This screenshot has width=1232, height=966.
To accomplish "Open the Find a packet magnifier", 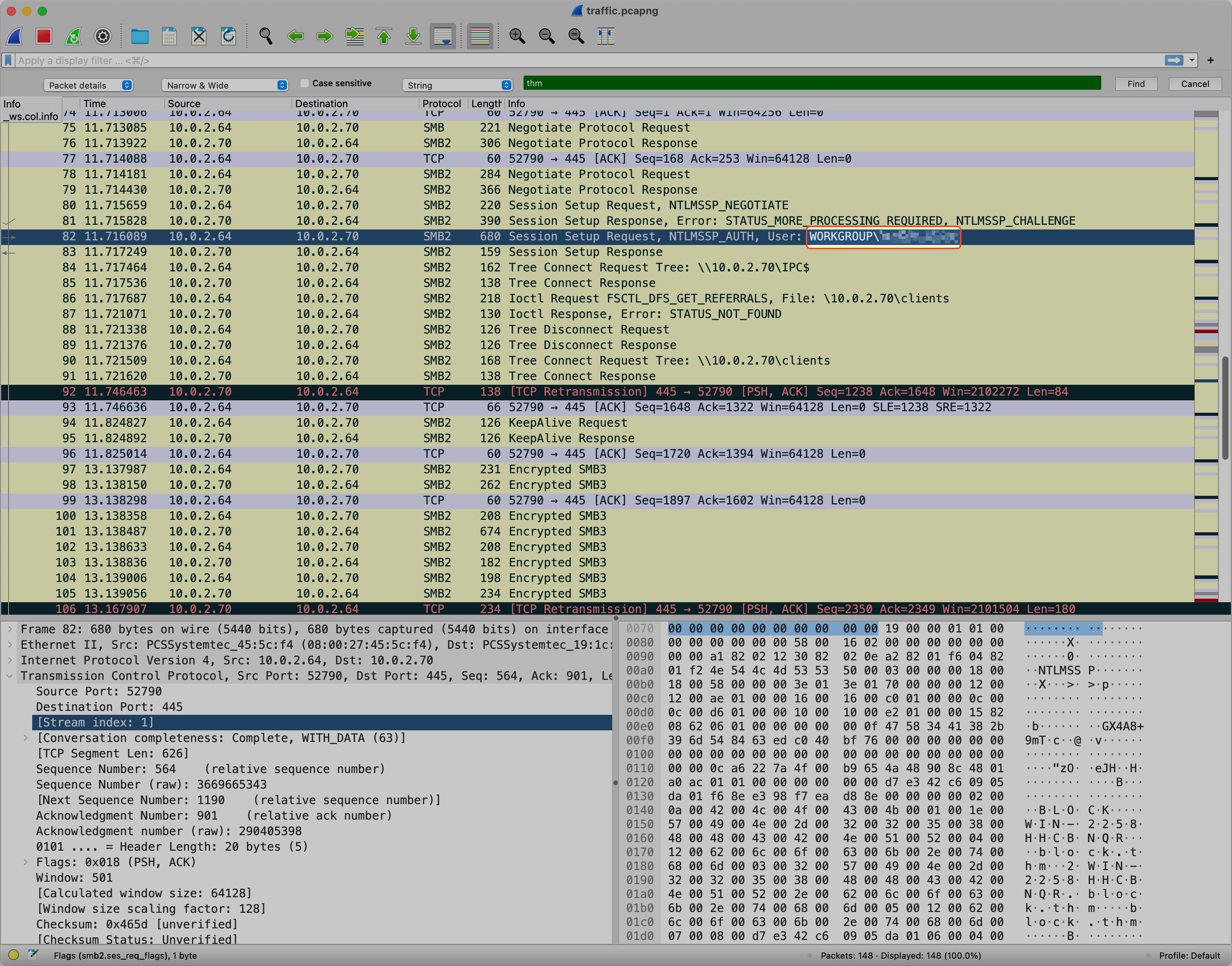I will pyautogui.click(x=266, y=36).
